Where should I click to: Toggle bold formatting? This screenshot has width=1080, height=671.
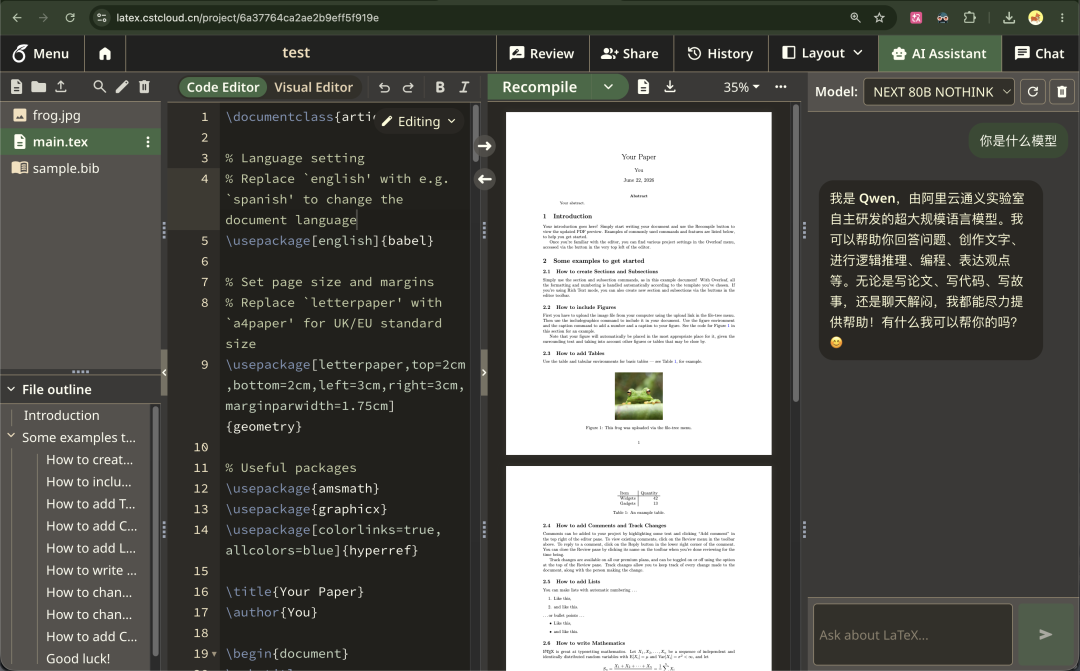[439, 87]
